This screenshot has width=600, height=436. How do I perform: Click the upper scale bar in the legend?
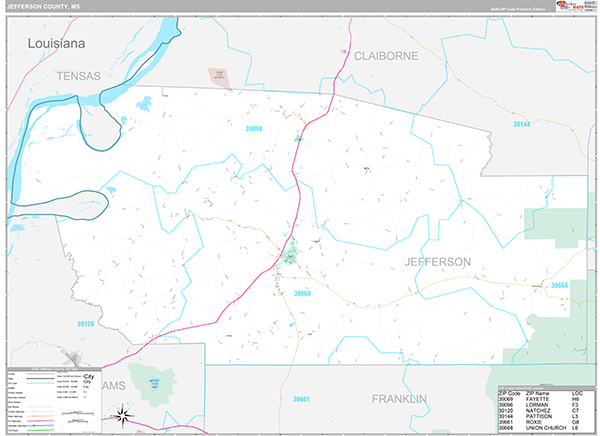pyautogui.click(x=78, y=413)
